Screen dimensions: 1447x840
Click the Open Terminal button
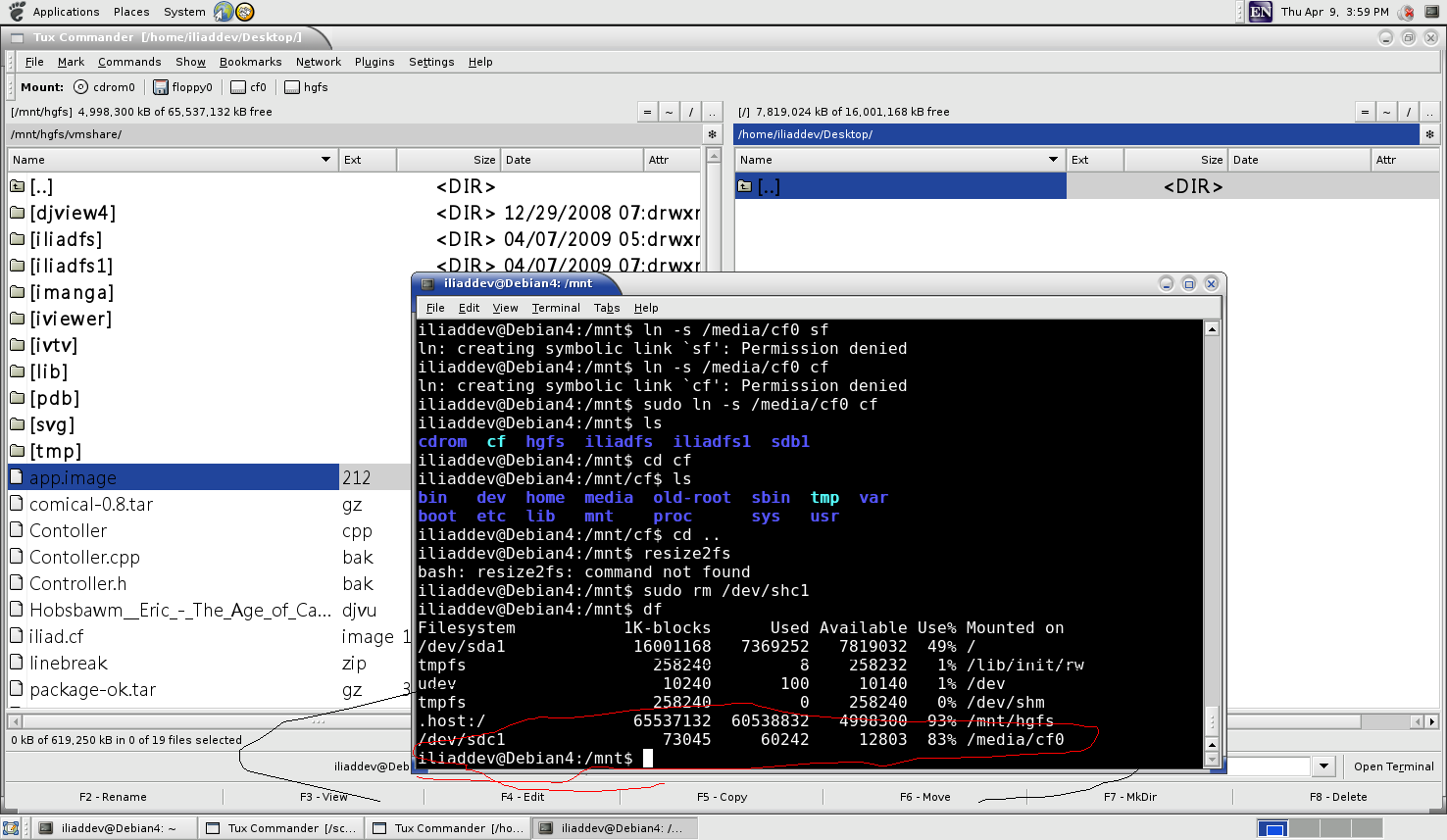pos(1393,766)
